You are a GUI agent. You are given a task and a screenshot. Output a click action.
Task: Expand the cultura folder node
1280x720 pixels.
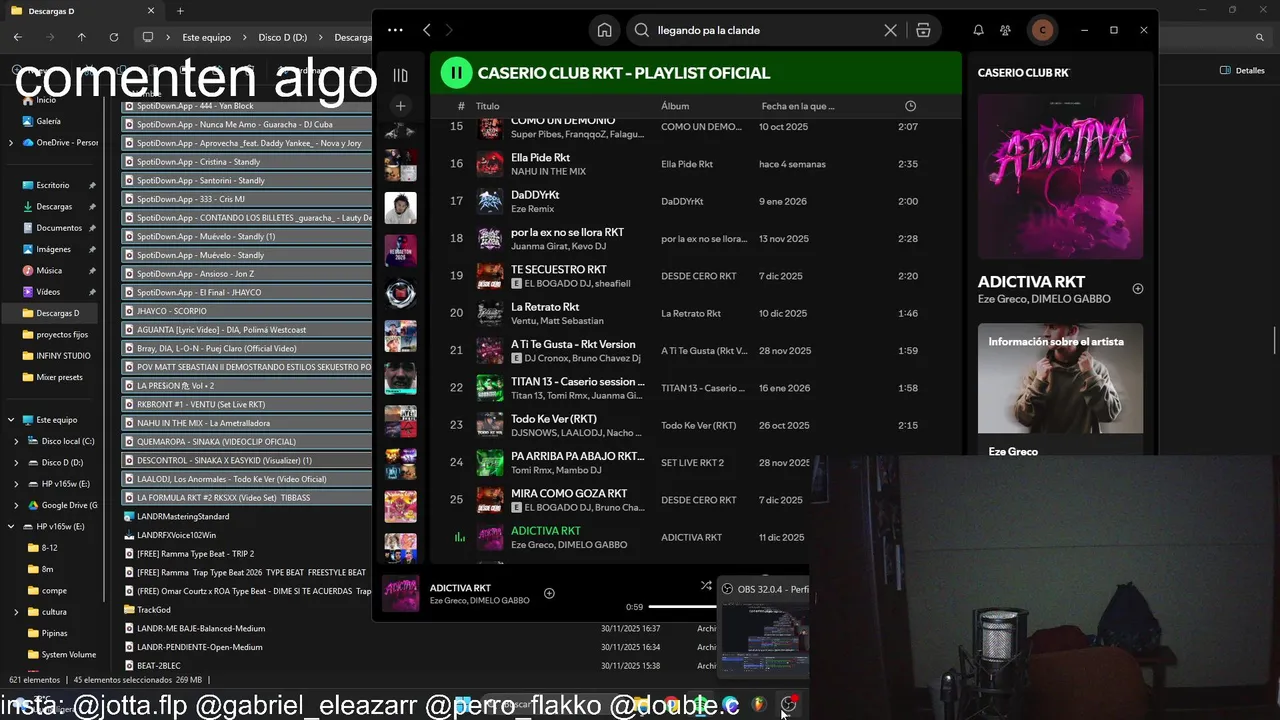16,612
